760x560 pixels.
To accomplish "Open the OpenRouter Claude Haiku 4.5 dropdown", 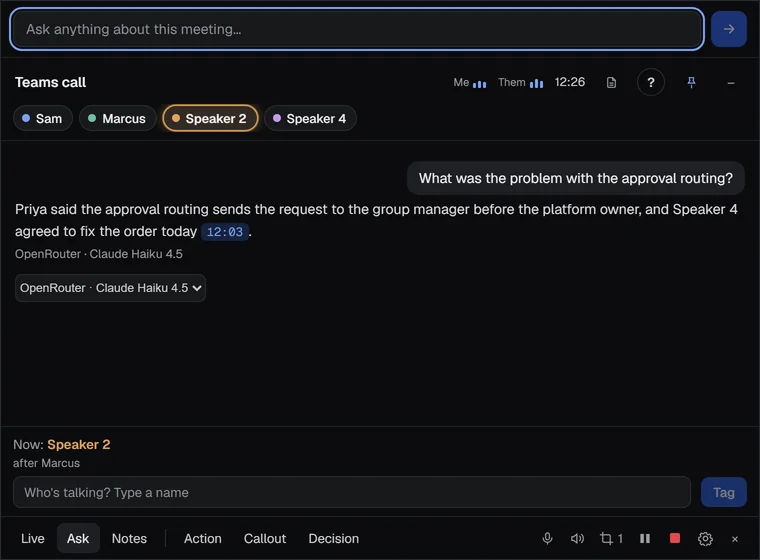I will point(110,288).
